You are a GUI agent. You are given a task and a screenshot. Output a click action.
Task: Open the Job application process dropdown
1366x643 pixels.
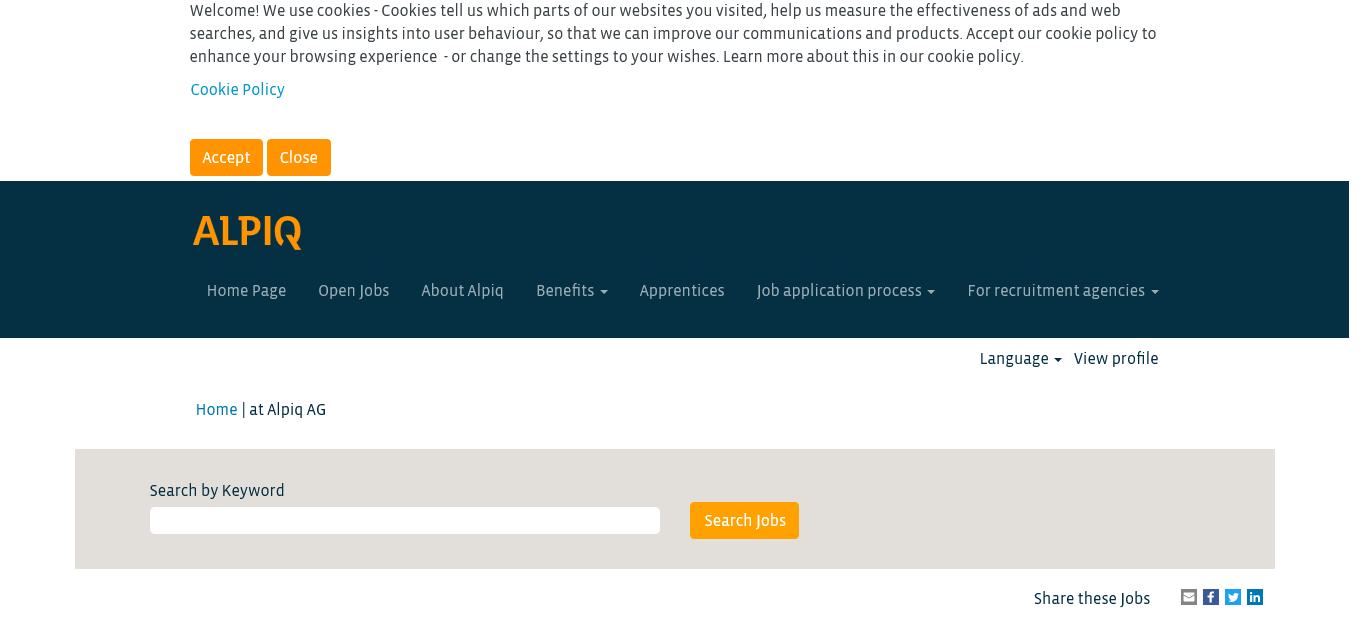point(845,291)
